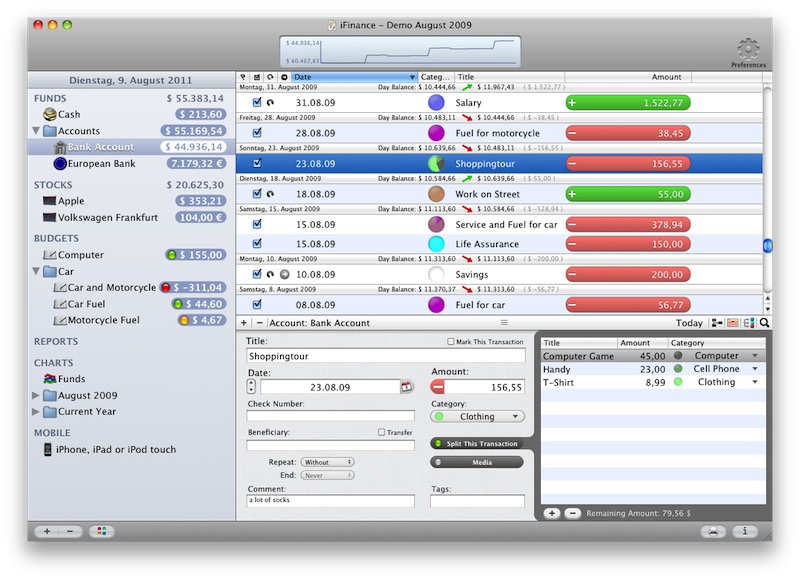The width and height of the screenshot is (800, 579).
Task: Jump to Today
Action: tap(689, 323)
